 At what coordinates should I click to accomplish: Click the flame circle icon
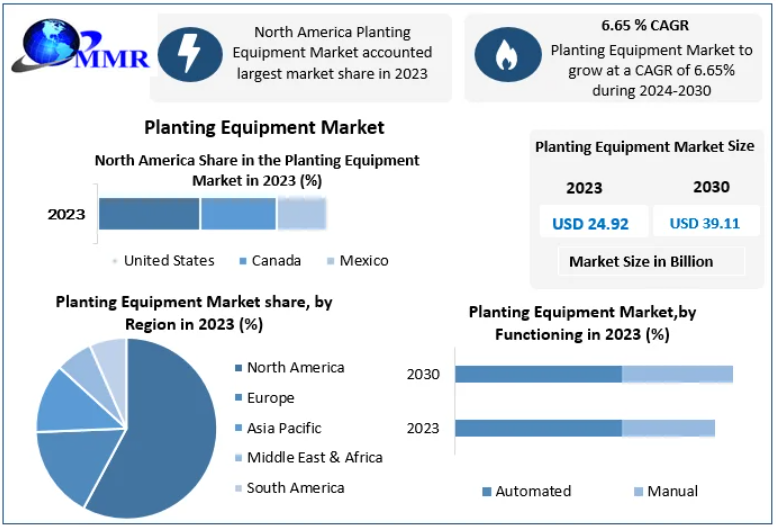click(x=507, y=55)
